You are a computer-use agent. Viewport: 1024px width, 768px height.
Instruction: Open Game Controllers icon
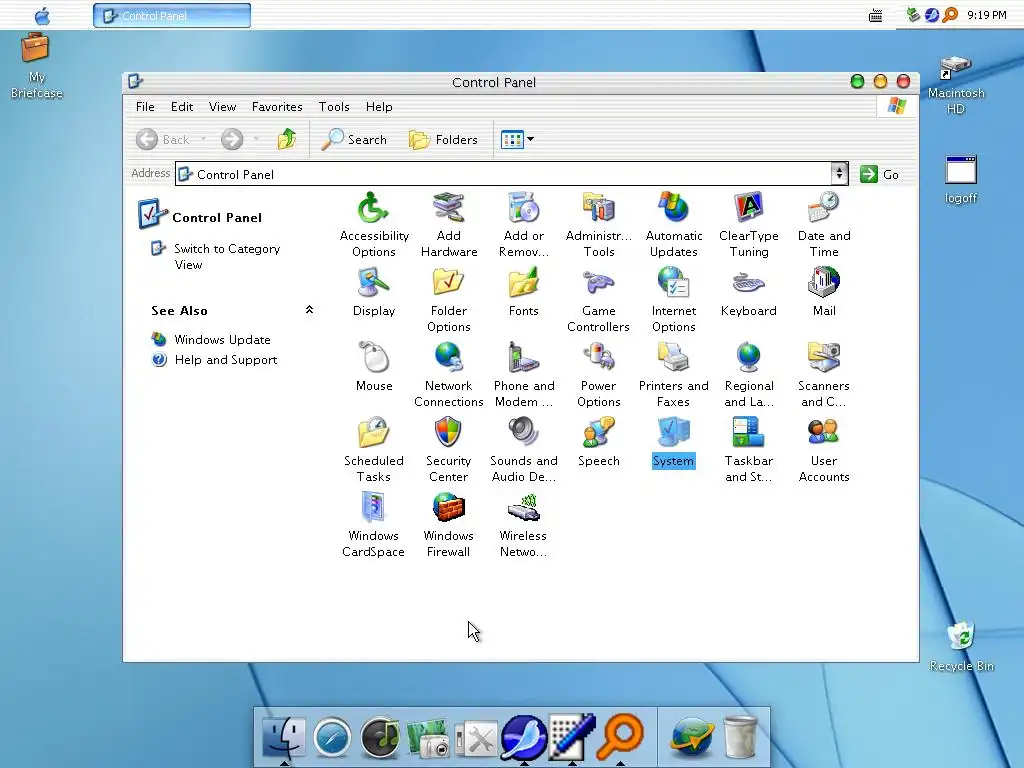(599, 299)
